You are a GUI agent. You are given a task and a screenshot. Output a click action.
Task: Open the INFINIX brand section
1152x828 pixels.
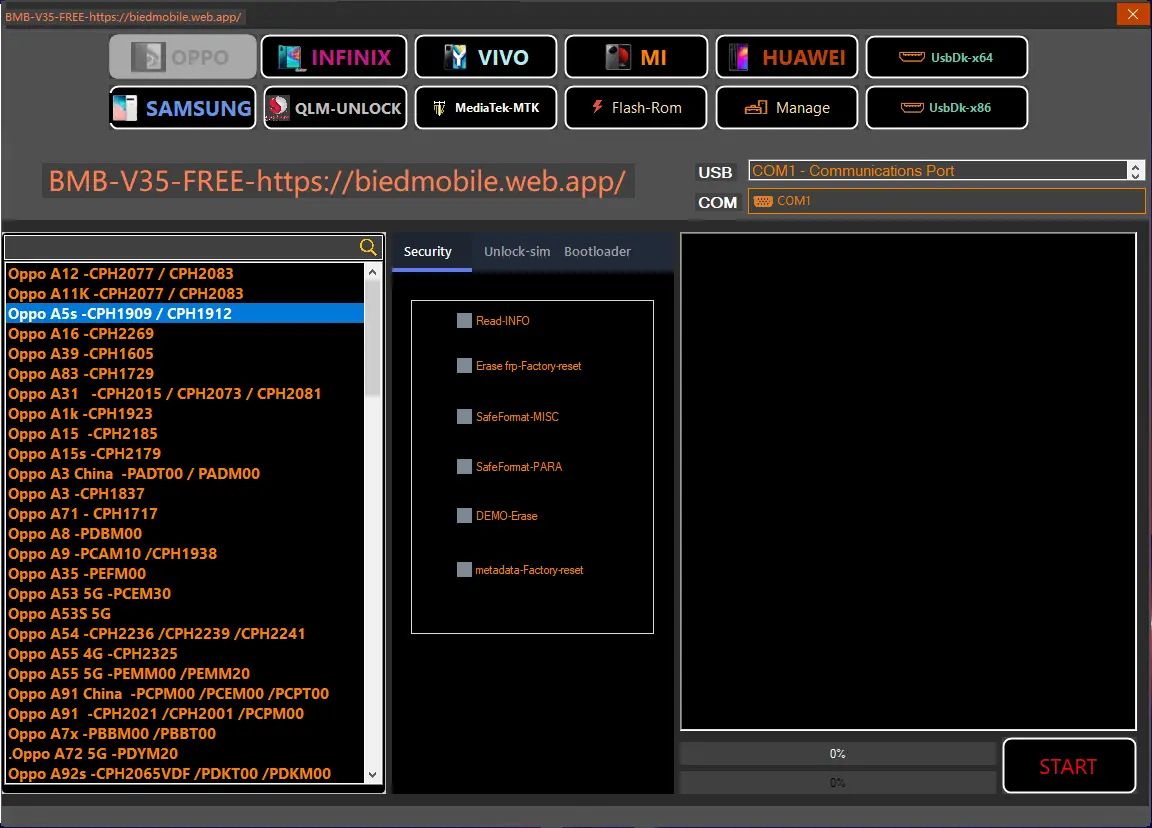pos(334,57)
